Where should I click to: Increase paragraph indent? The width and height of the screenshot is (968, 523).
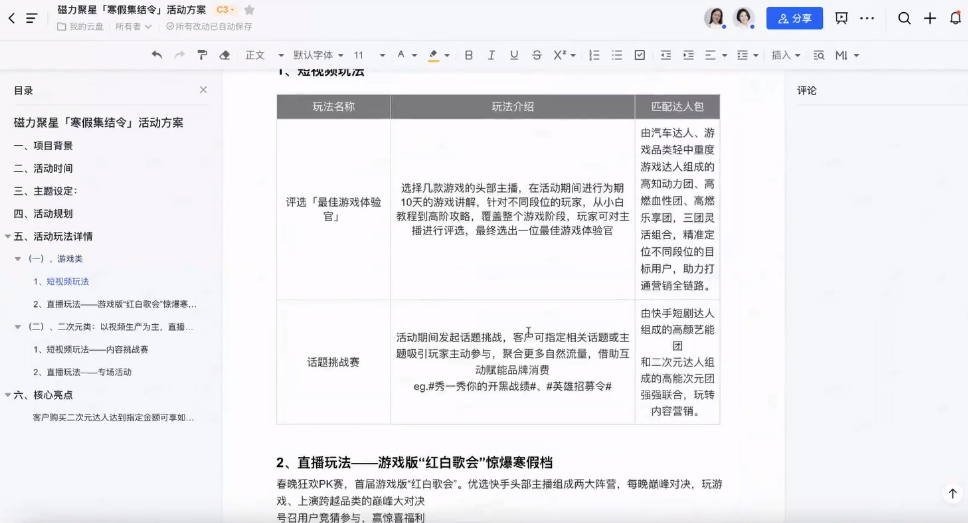coord(688,55)
